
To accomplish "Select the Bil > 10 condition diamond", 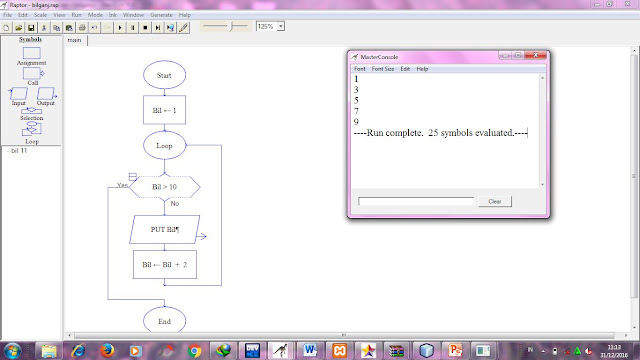I will pos(164,187).
